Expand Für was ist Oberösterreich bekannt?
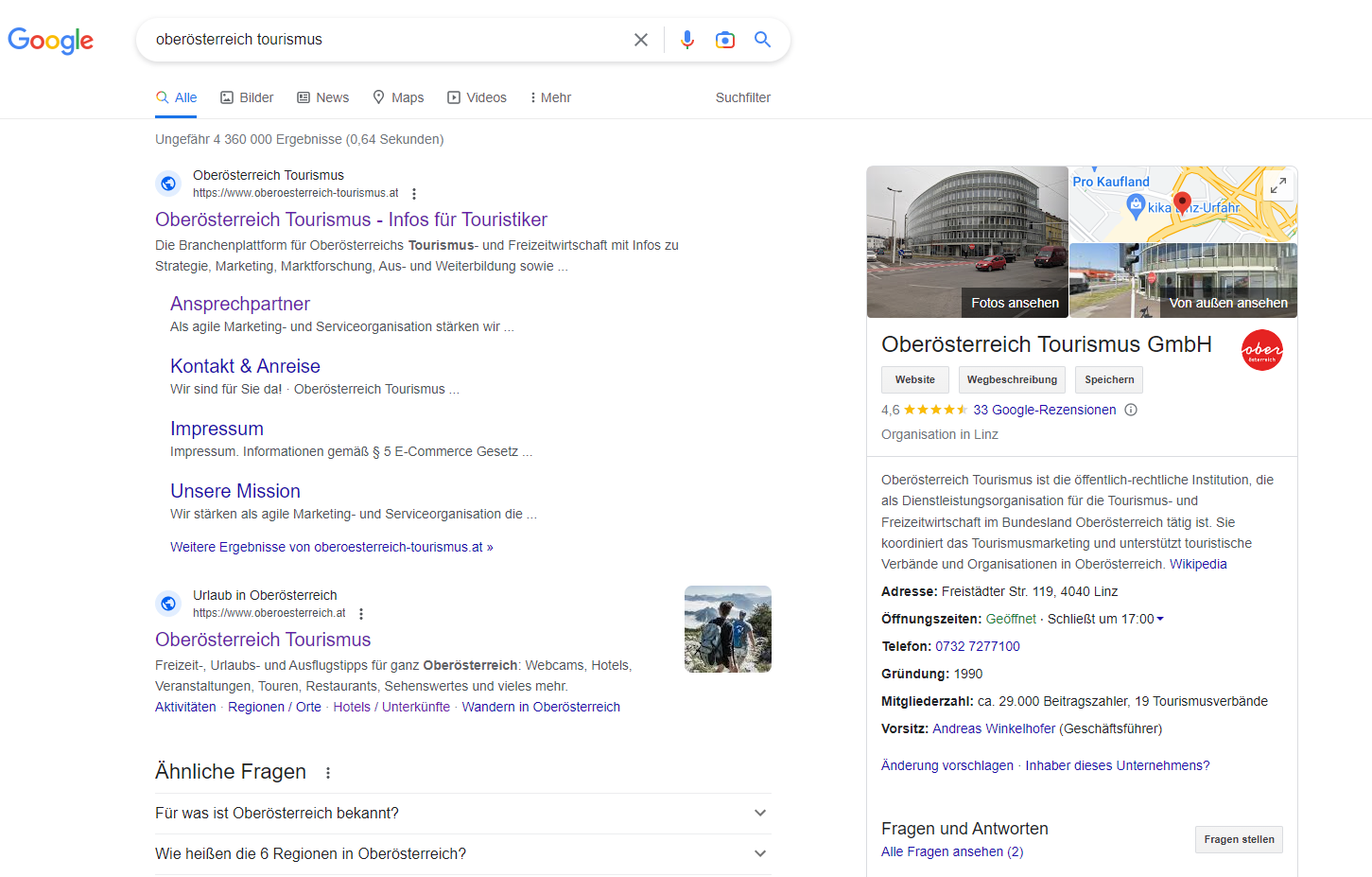This screenshot has height=877, width=1372. pyautogui.click(x=463, y=814)
